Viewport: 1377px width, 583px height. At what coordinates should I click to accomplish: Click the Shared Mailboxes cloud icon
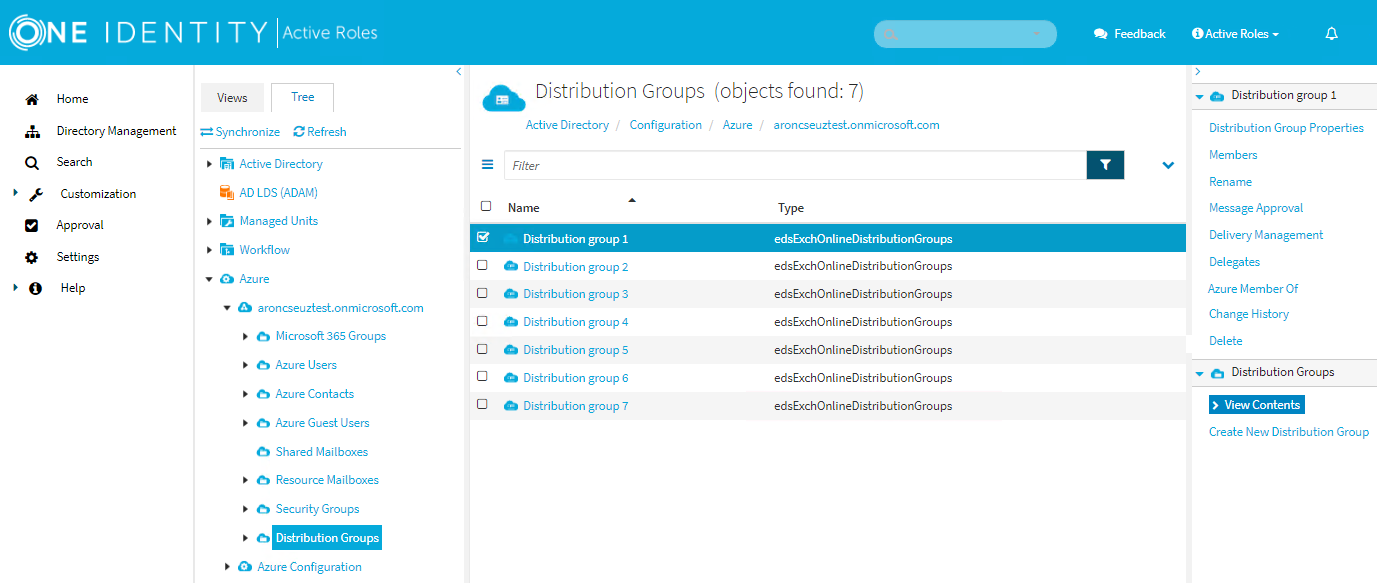(263, 452)
